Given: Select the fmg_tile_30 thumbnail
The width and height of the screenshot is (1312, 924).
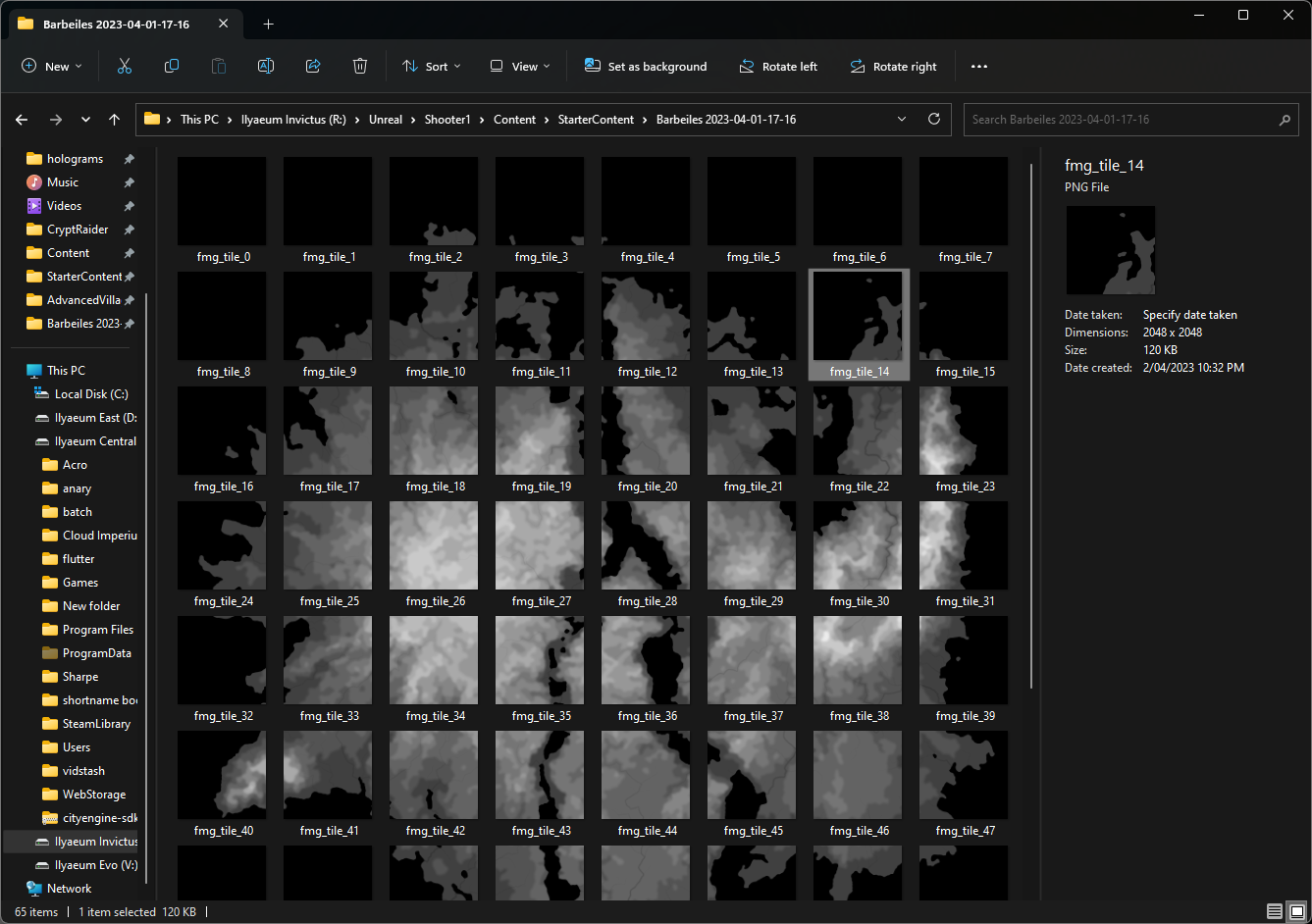Looking at the screenshot, I should pos(857,545).
